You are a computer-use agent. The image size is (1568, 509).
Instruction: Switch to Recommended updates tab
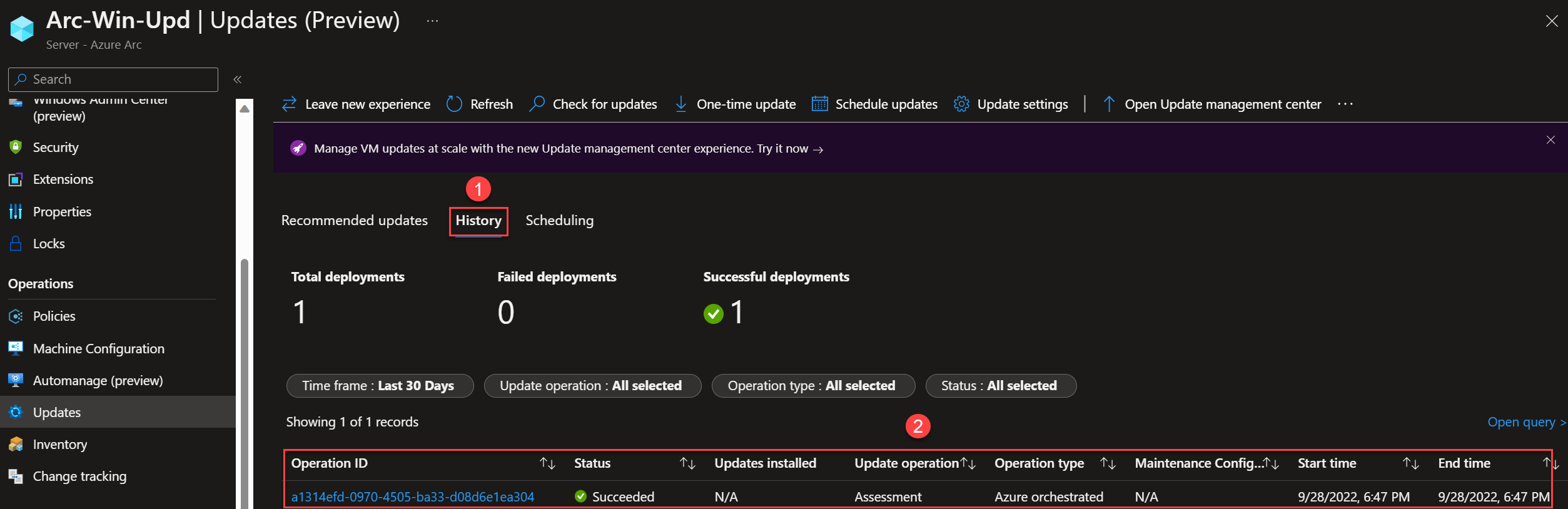(355, 221)
